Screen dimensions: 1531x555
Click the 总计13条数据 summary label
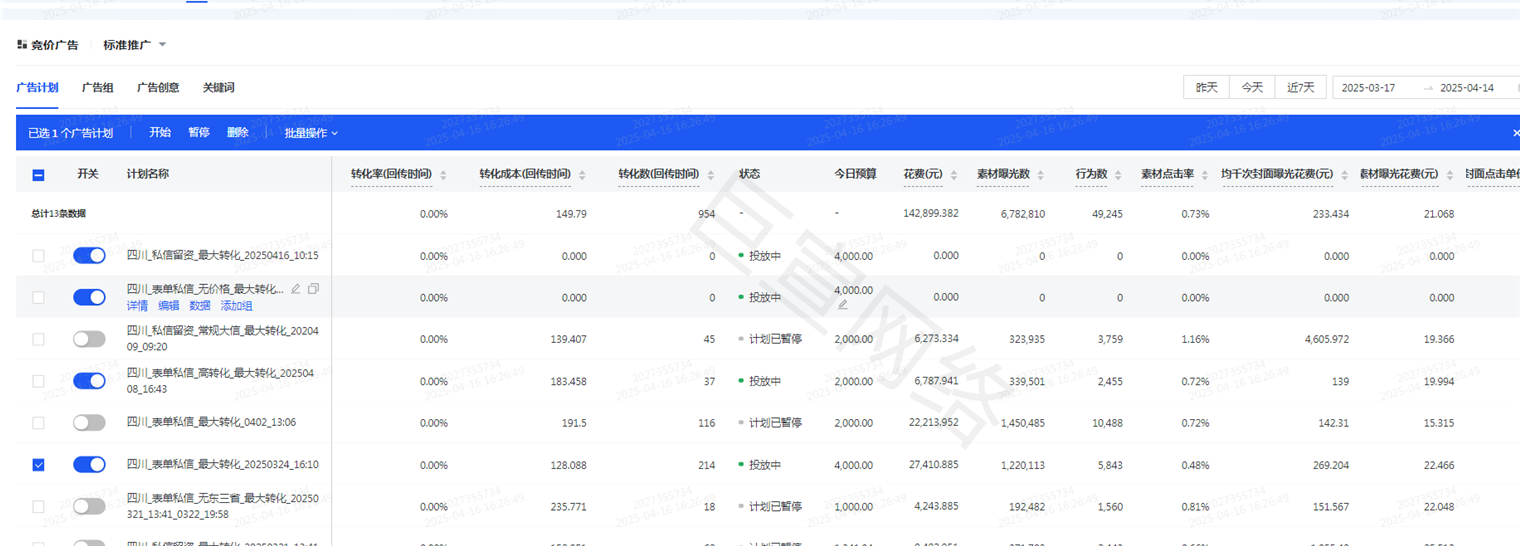click(57, 214)
